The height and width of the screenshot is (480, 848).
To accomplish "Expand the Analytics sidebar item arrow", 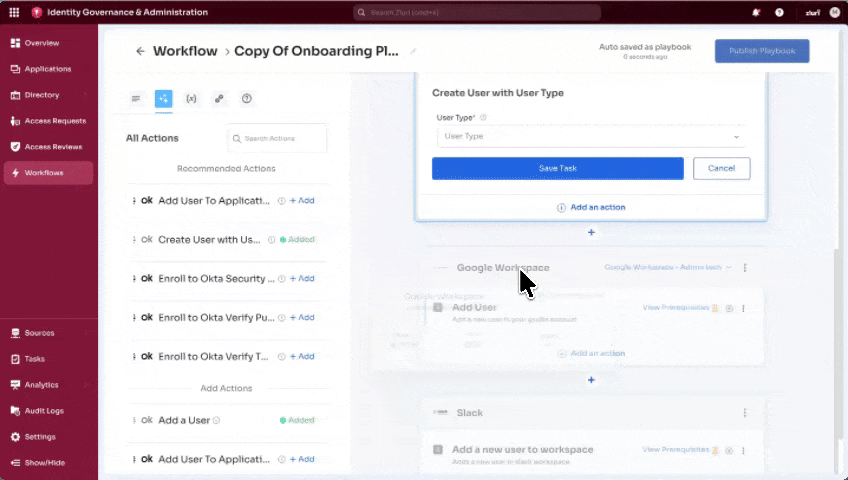I will click(x=85, y=385).
